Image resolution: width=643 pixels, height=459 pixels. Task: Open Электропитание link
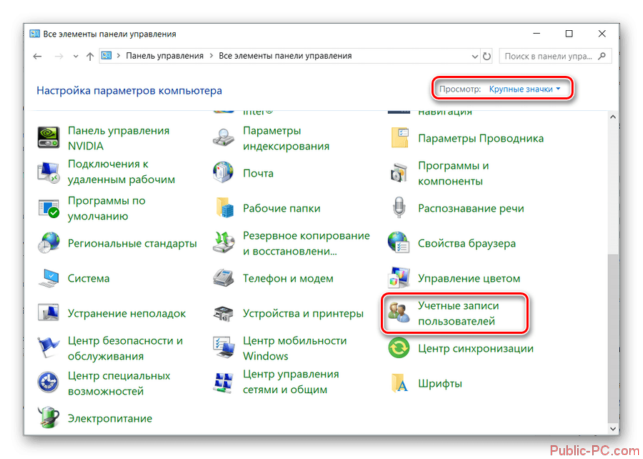[x=110, y=418]
